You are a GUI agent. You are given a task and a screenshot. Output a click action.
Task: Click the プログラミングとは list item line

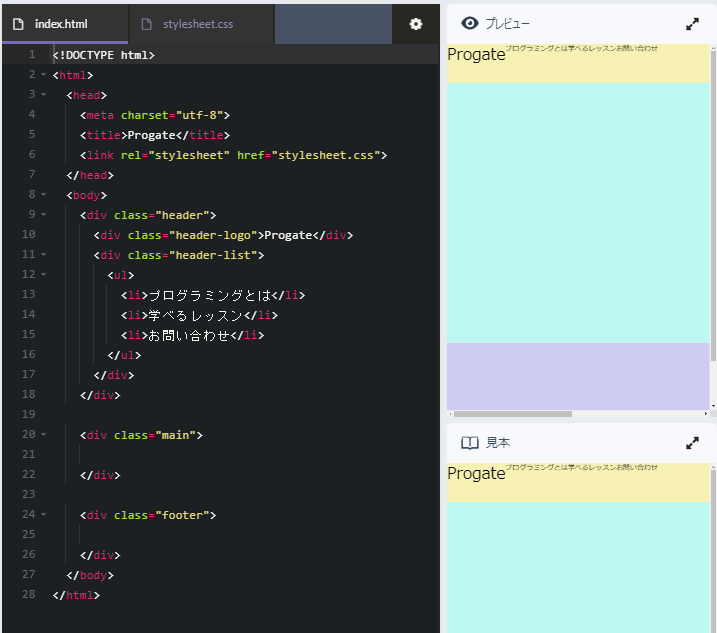213,295
